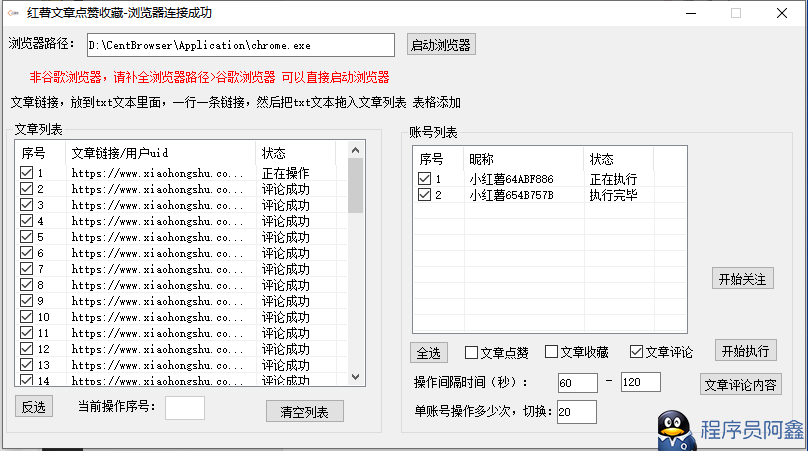Select the 正在操作 status in row 1
The width and height of the screenshot is (808, 451).
(285, 173)
